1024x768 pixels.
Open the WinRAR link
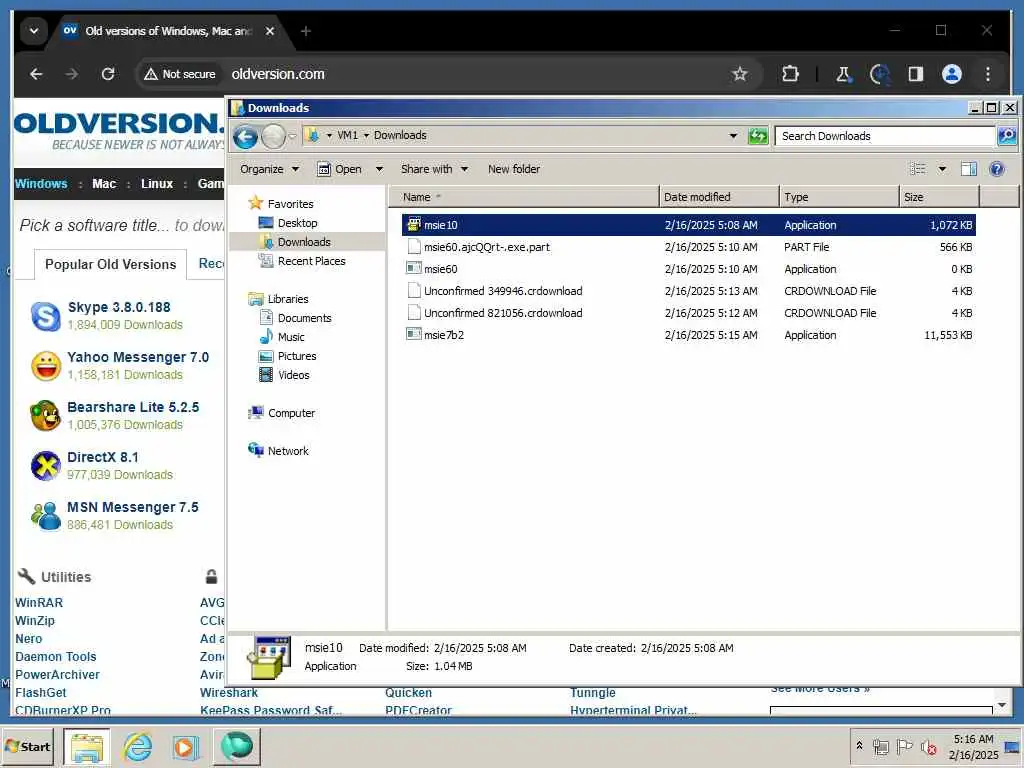(x=39, y=603)
